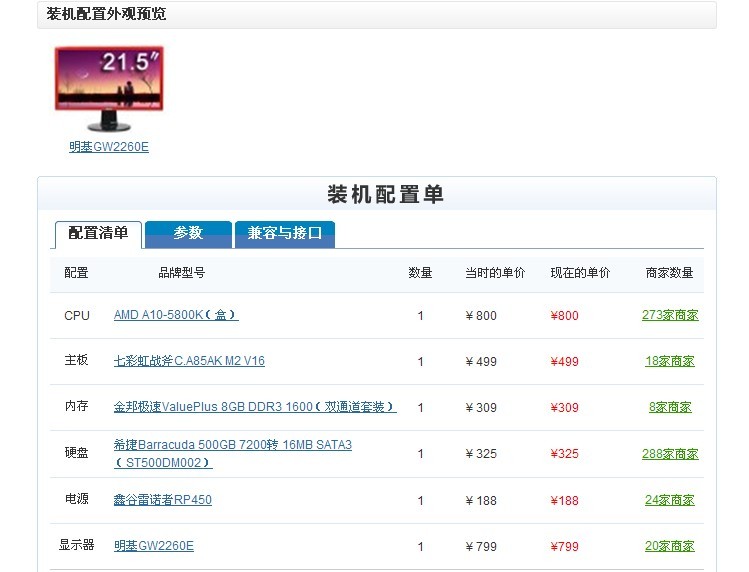View the 273家商家 merchants link

click(670, 315)
